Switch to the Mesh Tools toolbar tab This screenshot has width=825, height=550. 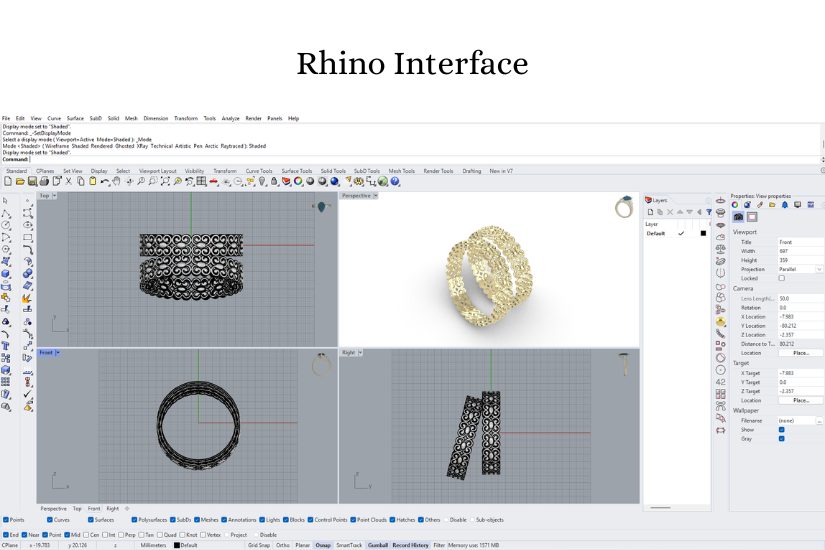click(x=401, y=171)
